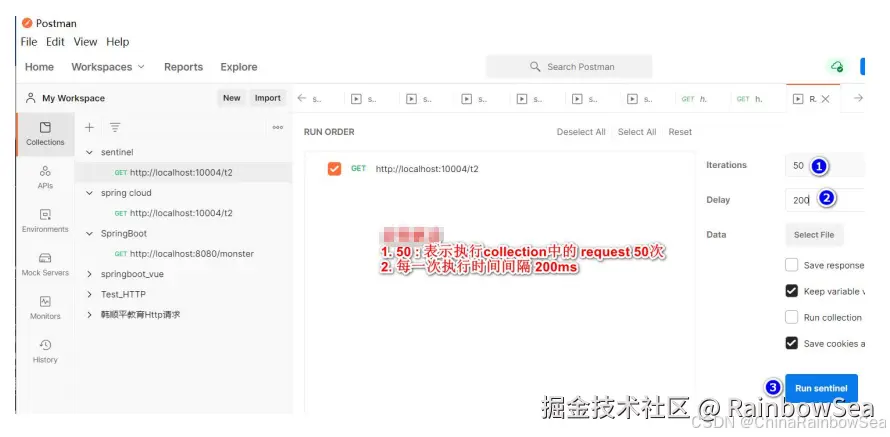Click the New button
This screenshot has height=437, width=890.
click(232, 98)
